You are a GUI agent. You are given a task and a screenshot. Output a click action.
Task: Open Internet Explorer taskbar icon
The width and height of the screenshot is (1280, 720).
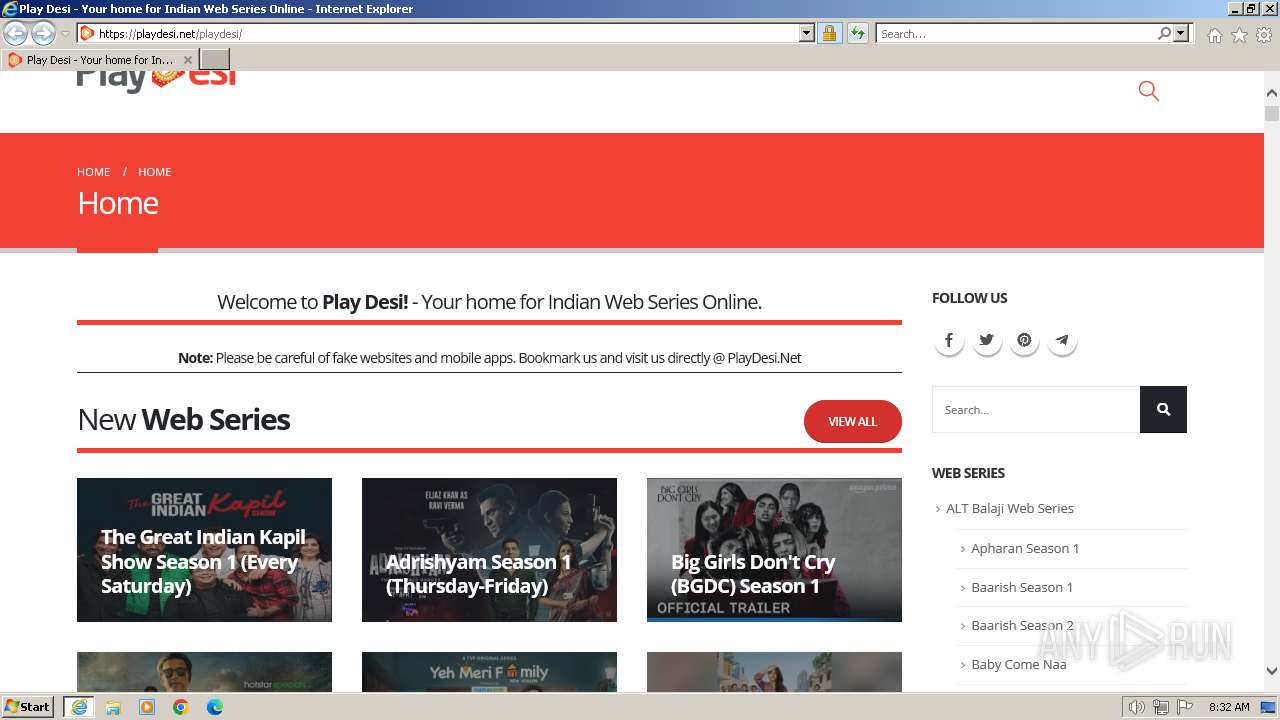(x=79, y=707)
